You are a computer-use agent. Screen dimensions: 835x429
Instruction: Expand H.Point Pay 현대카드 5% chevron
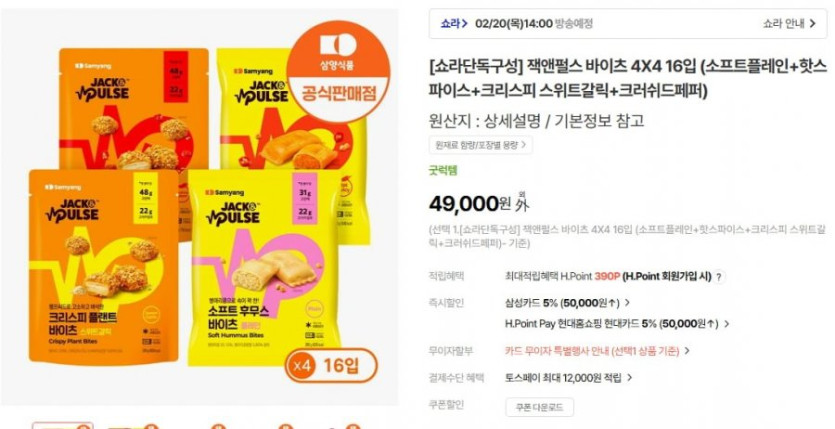pos(726,324)
